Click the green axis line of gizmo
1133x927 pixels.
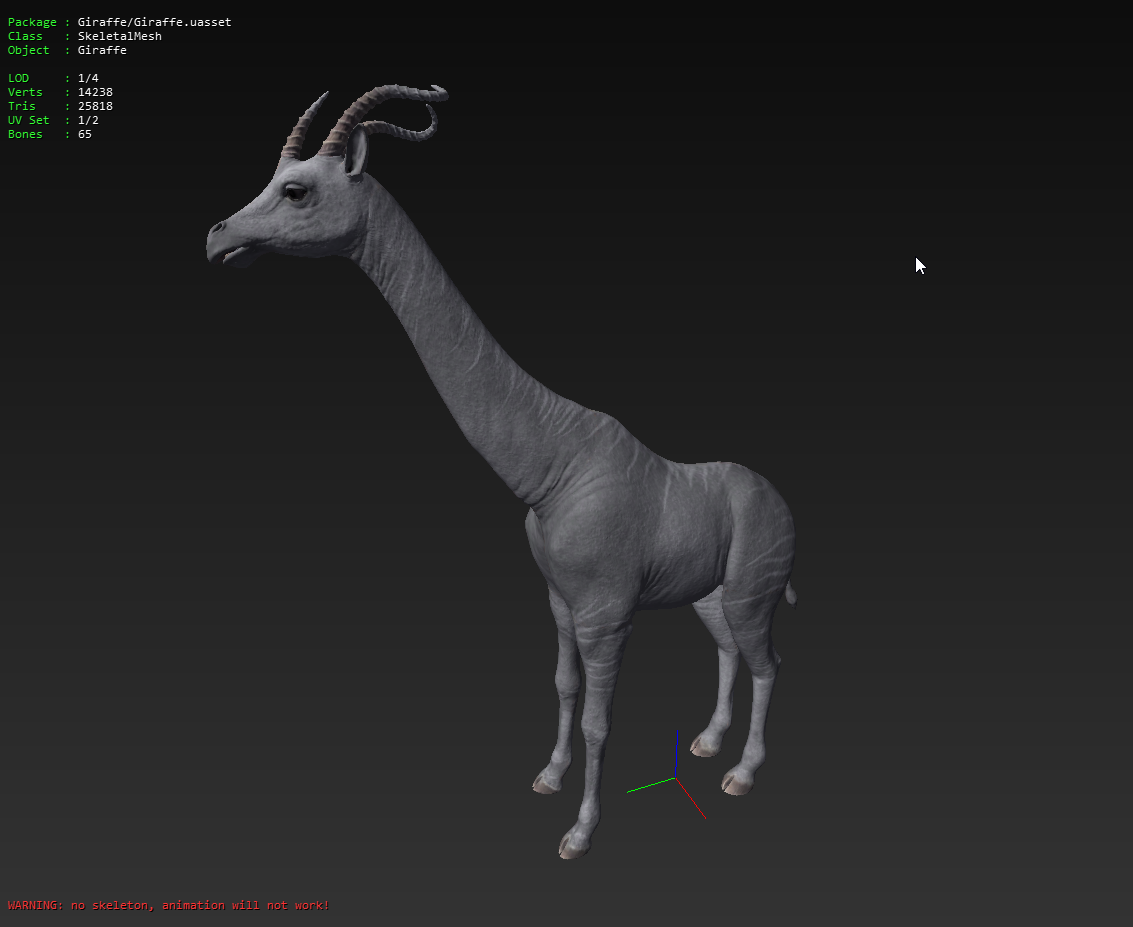(x=650, y=785)
